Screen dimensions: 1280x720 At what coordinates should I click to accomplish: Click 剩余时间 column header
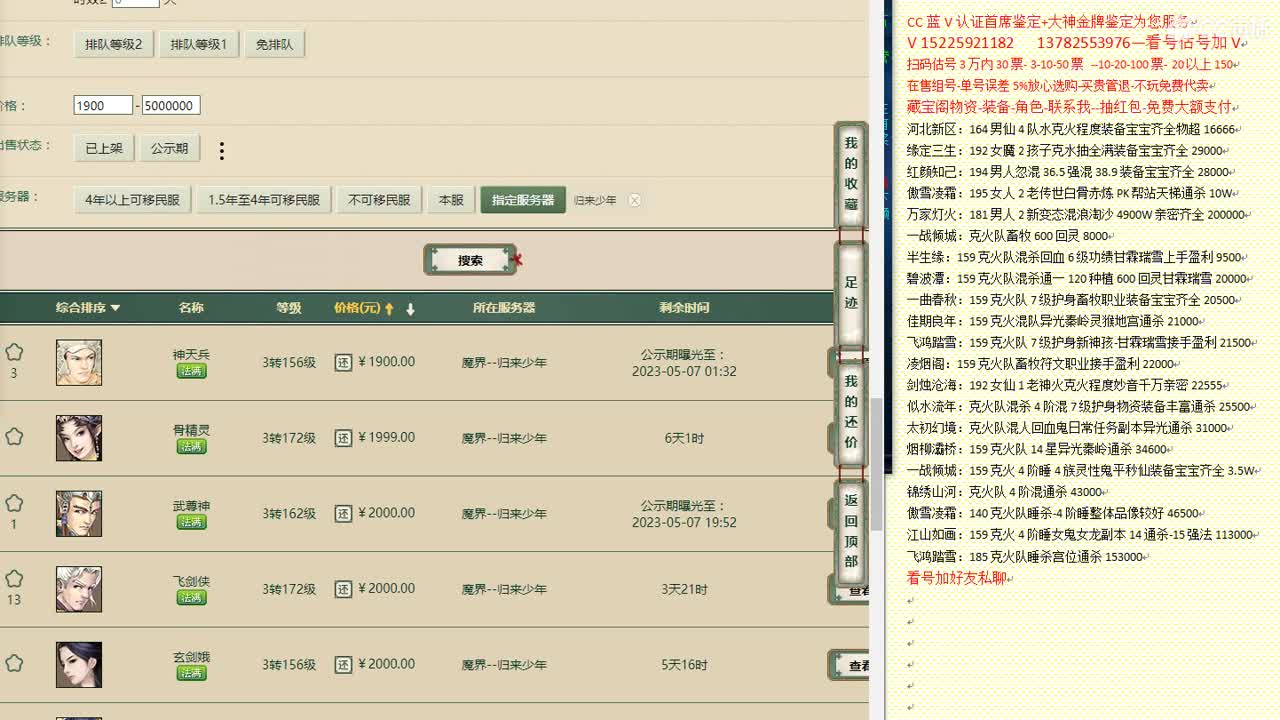(x=684, y=308)
